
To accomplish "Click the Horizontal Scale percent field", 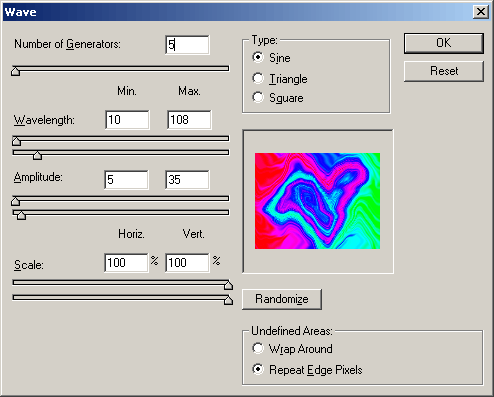I will click(x=126, y=263).
